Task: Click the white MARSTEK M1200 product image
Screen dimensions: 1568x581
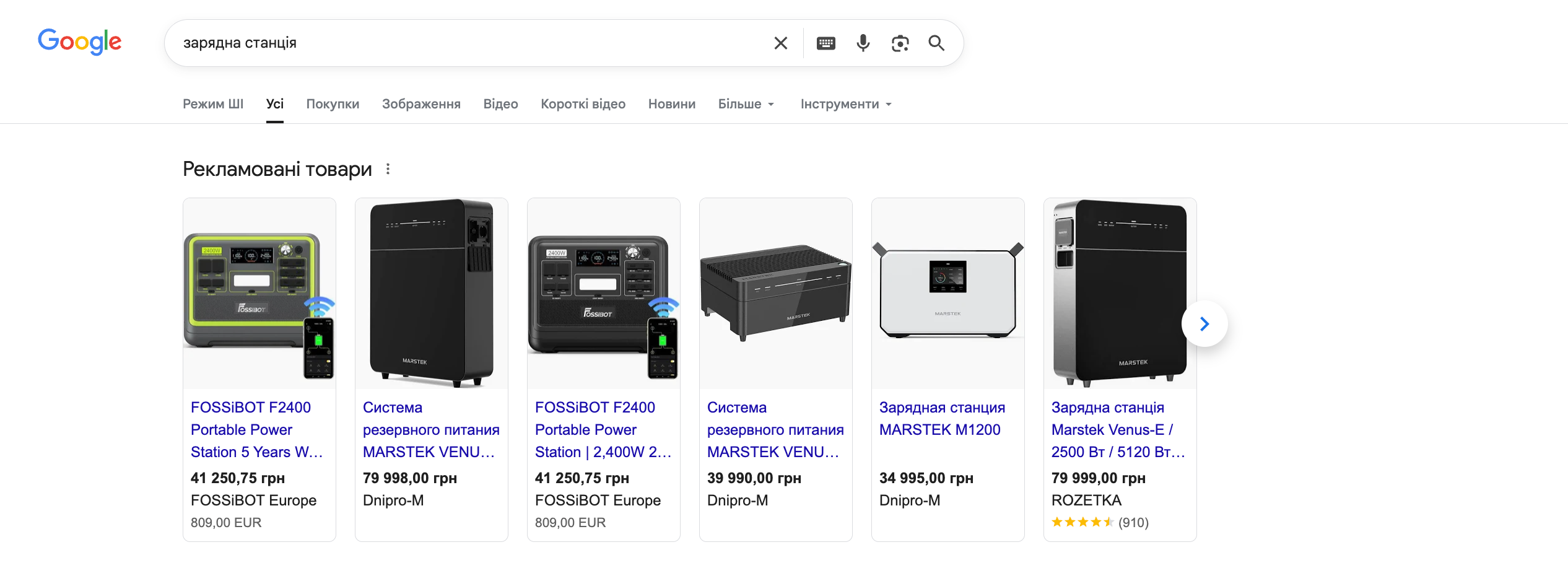Action: tap(948, 294)
